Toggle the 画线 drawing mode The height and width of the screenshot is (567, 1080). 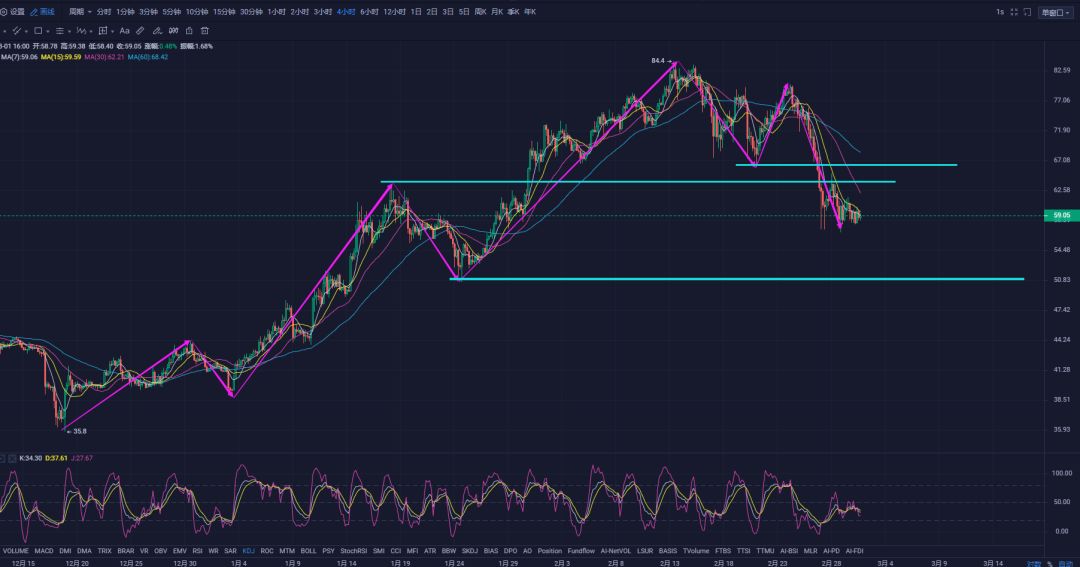pos(42,12)
